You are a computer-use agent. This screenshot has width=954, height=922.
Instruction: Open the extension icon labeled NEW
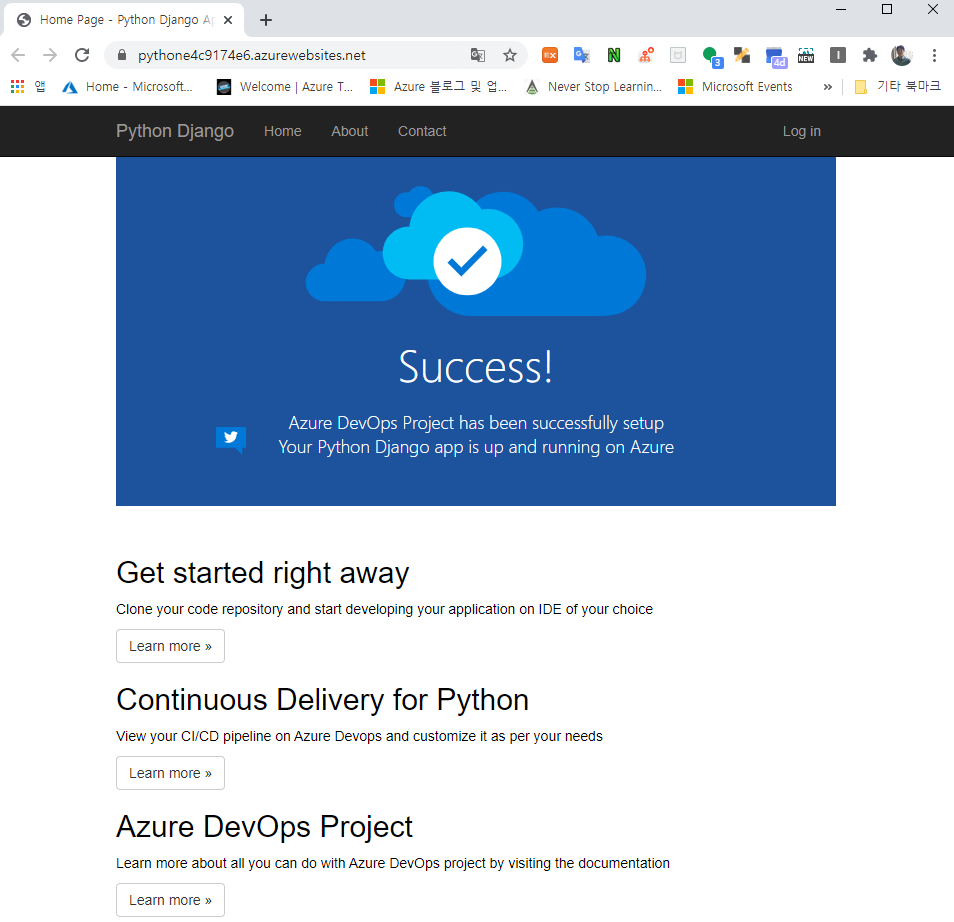pos(806,55)
